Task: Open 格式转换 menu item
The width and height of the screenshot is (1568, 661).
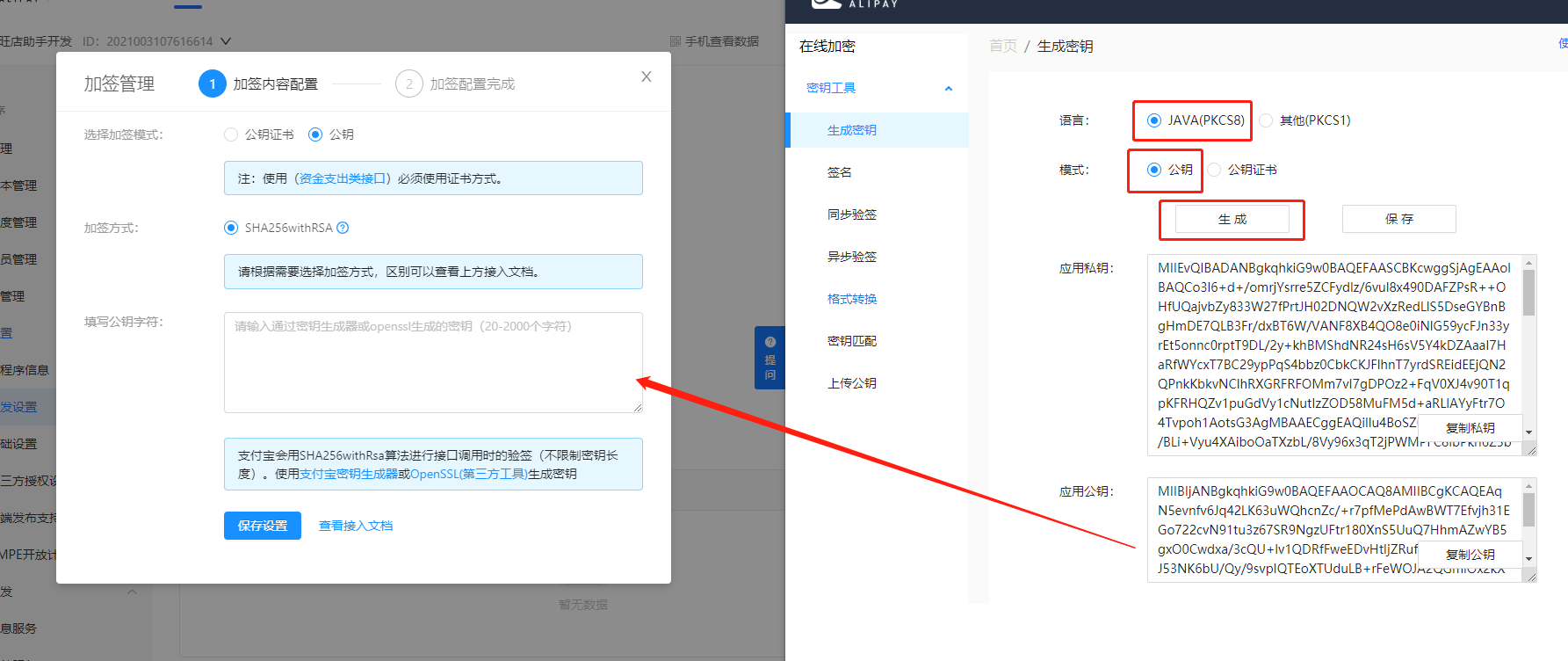Action: pyautogui.click(x=877, y=299)
